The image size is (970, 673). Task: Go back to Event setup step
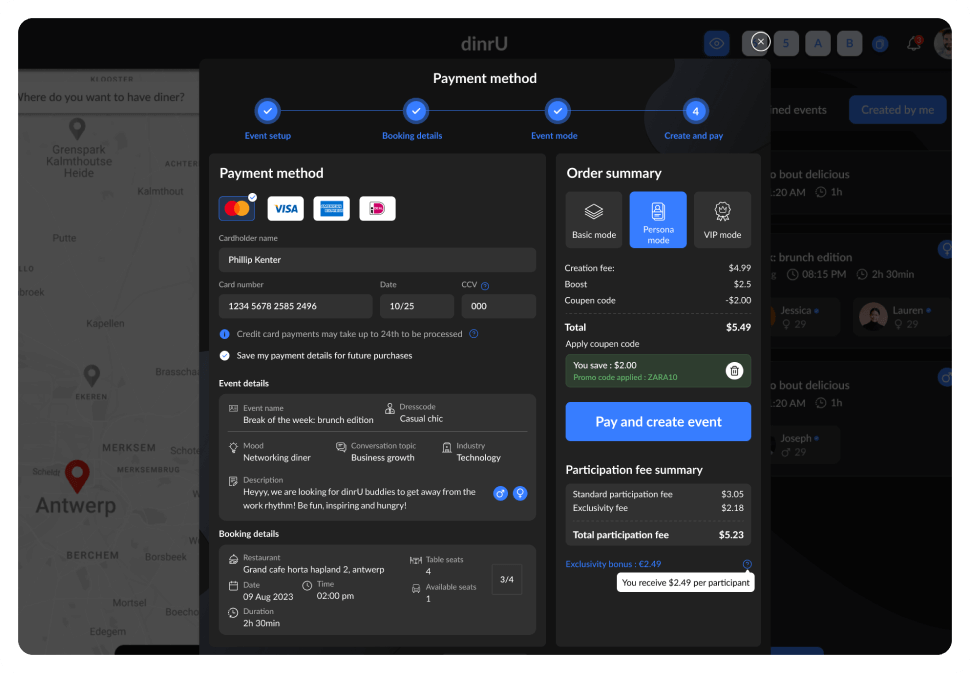pos(267,111)
